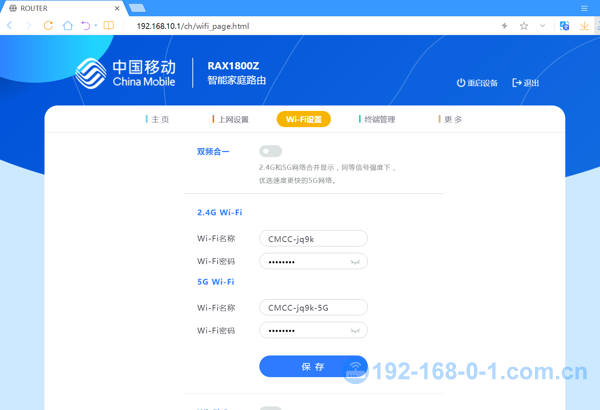The height and width of the screenshot is (410, 600).
Task: Edit the 5G Wi-Fi名称 field
Action: pos(313,308)
